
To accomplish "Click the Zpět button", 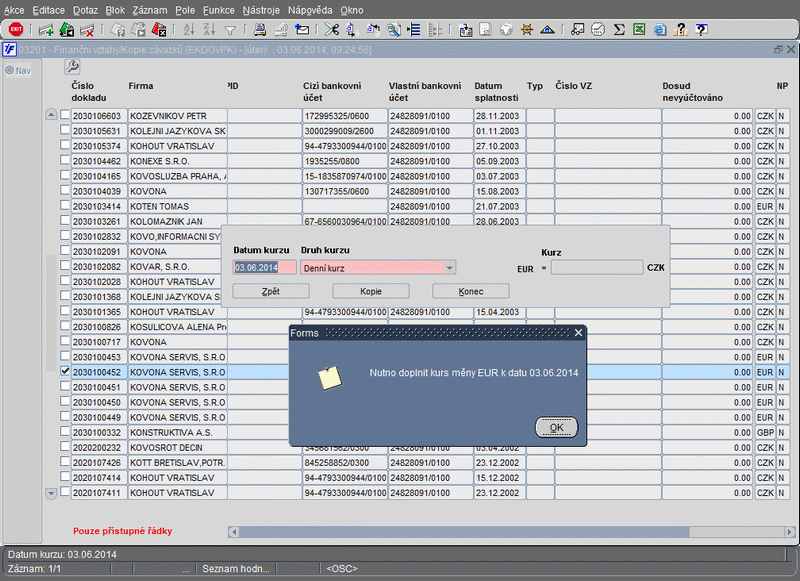I will click(271, 291).
